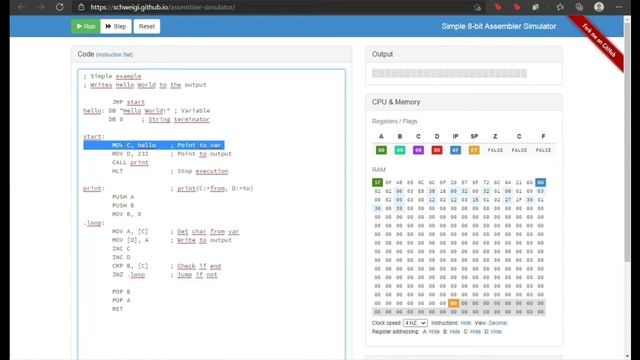Select the orange SP register value
The height and width of the screenshot is (360, 640).
[x=474, y=150]
